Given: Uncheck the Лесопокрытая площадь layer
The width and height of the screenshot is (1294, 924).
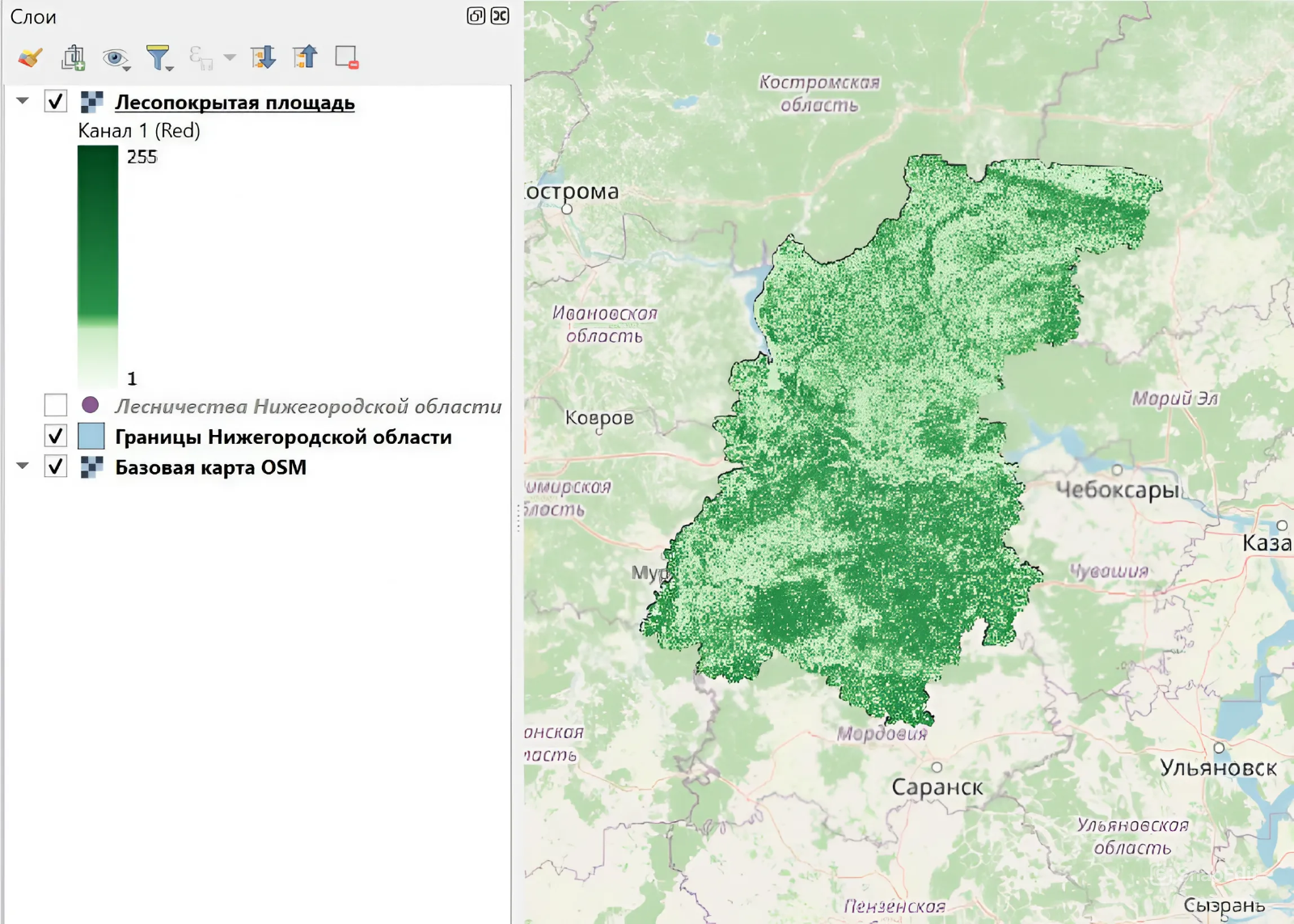Looking at the screenshot, I should [x=55, y=102].
